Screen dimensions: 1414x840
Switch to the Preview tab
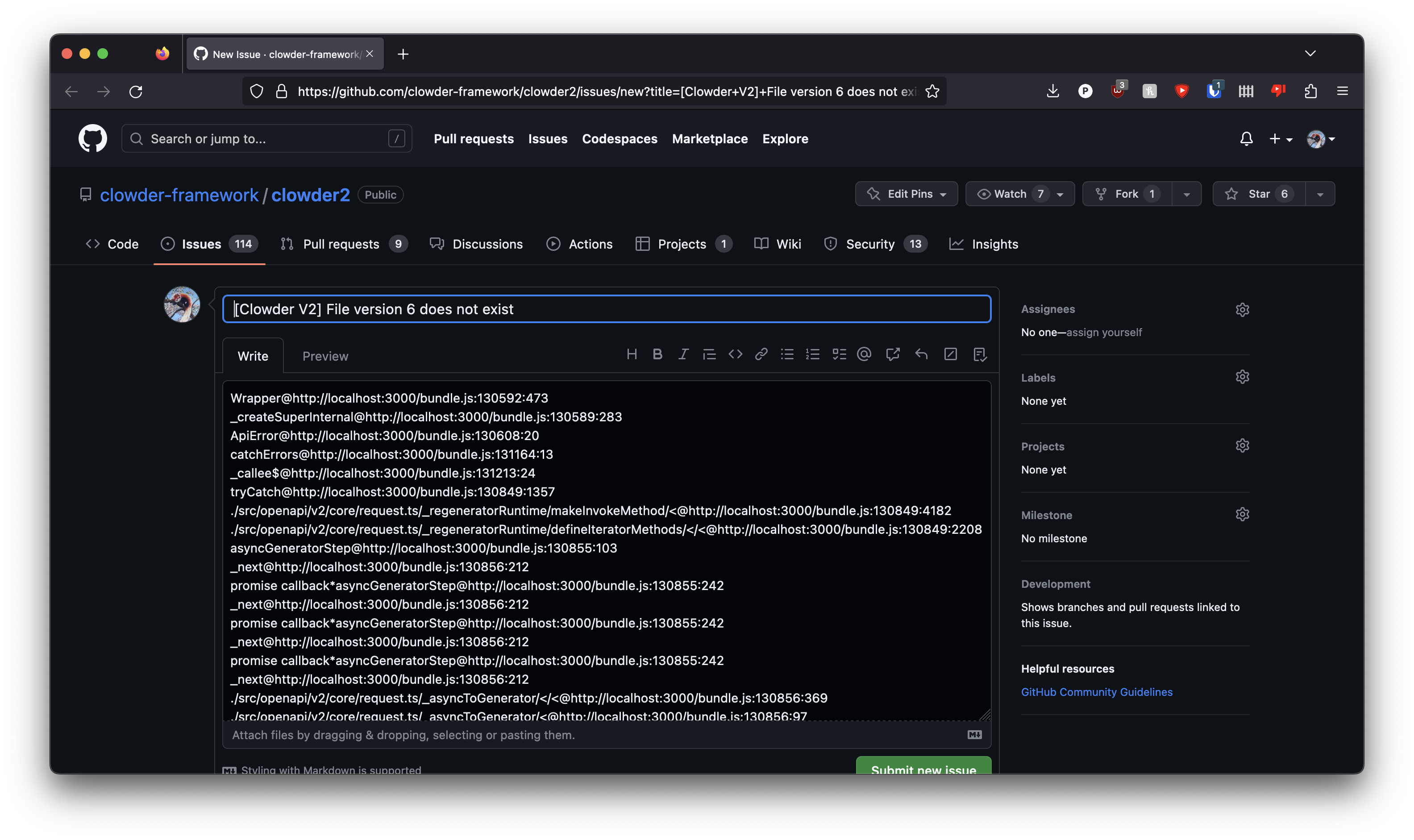click(325, 356)
